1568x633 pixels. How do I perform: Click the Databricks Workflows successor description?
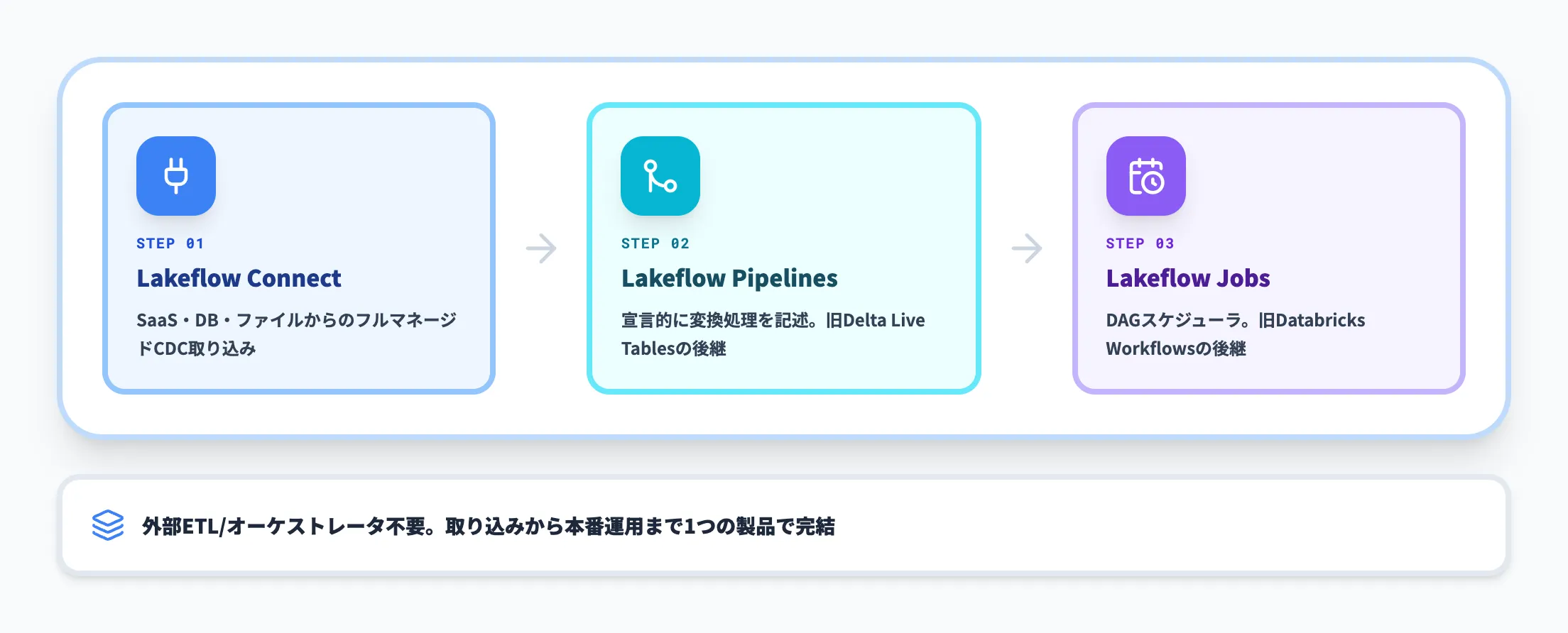[x=1235, y=334]
